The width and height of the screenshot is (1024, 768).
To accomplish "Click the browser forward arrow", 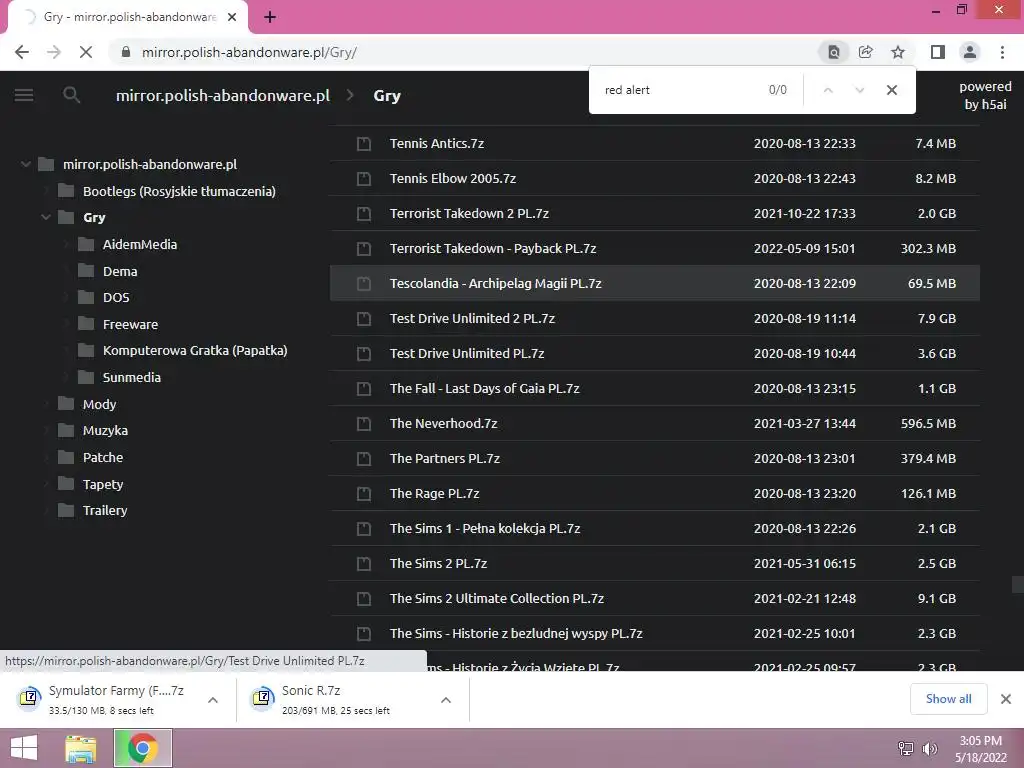I will [x=54, y=52].
